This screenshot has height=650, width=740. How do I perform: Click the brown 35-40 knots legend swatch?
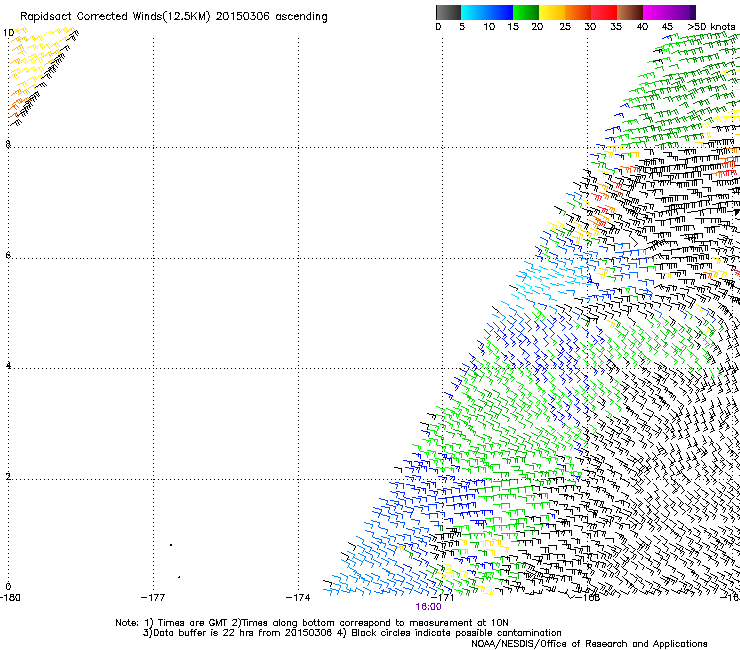point(630,12)
